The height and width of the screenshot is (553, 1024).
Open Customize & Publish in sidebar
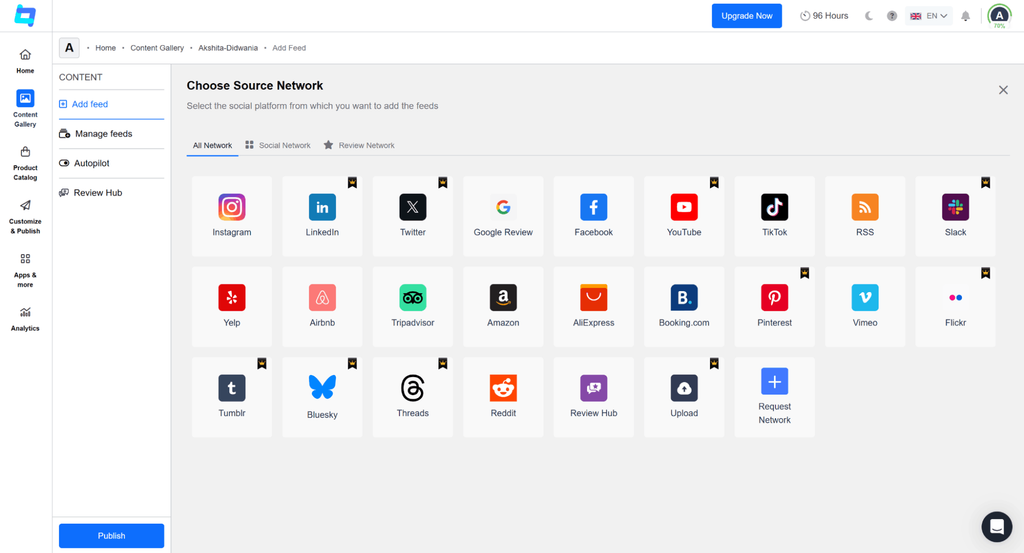pyautogui.click(x=25, y=217)
